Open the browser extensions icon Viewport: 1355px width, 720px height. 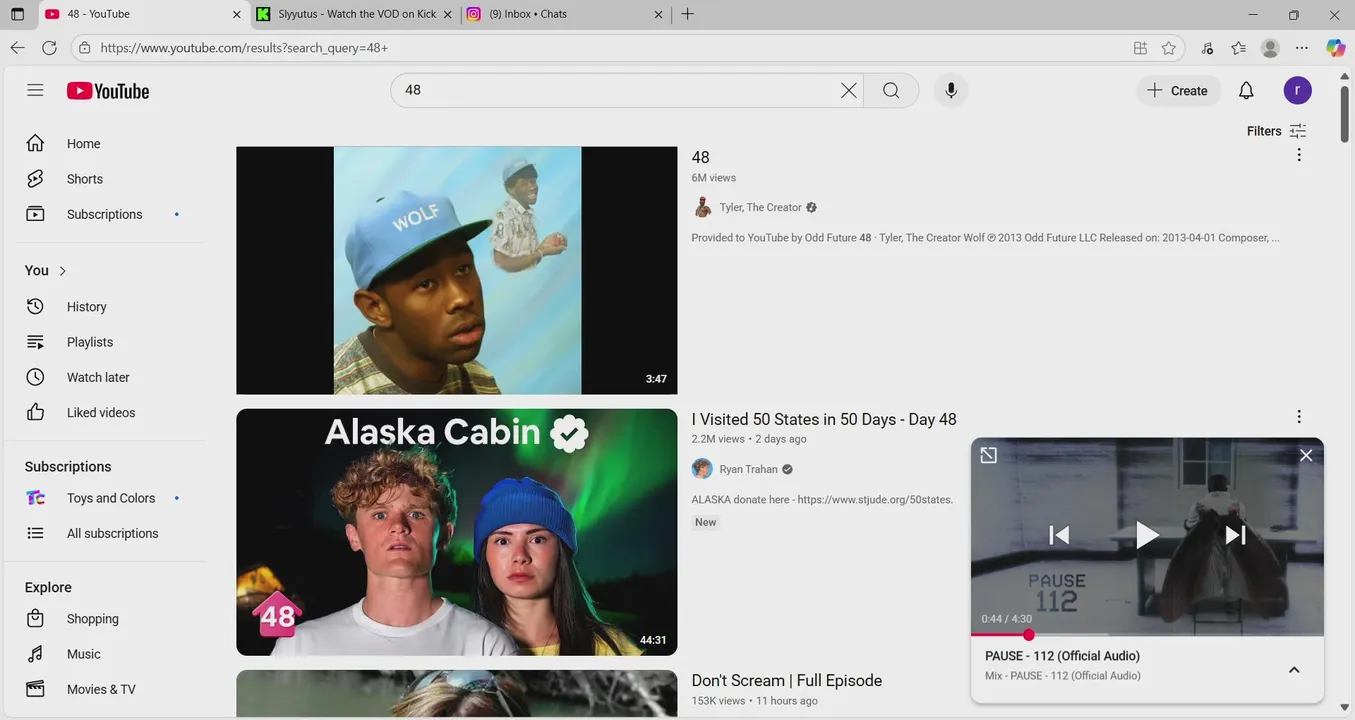(x=1207, y=47)
